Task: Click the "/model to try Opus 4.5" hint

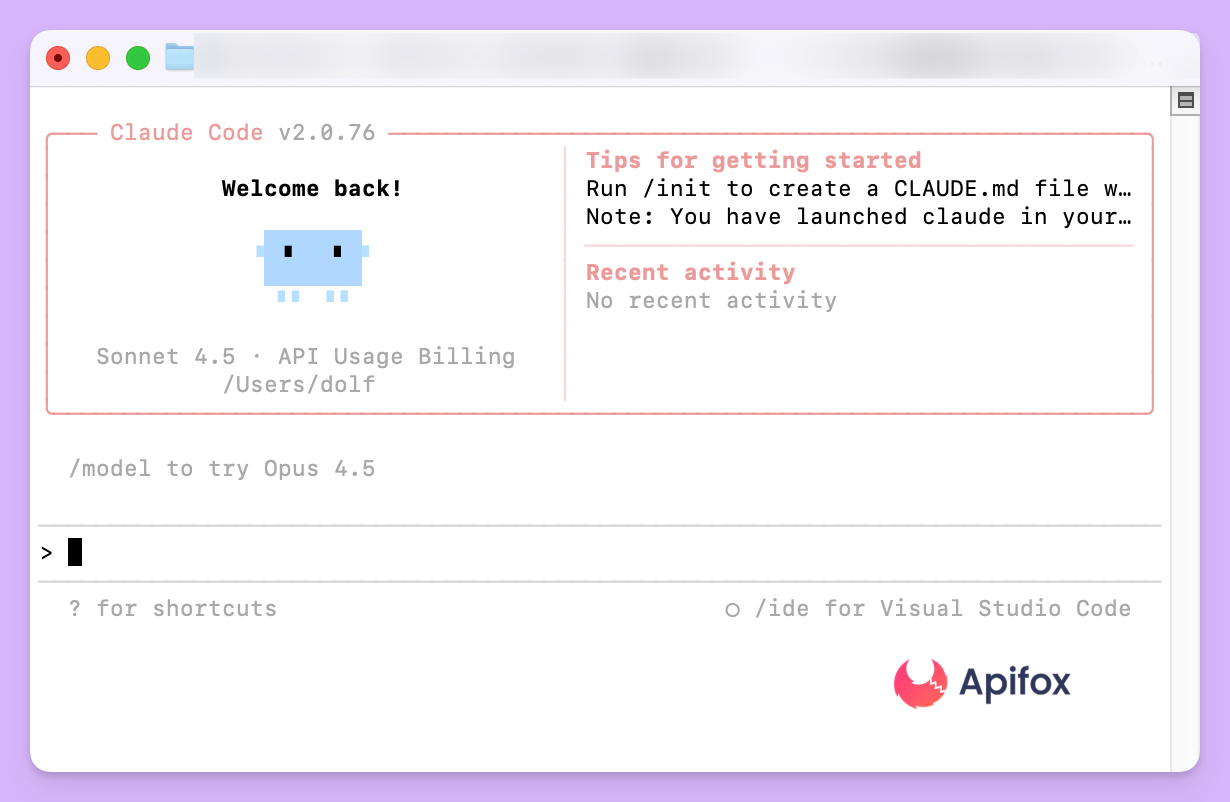Action: click(221, 468)
